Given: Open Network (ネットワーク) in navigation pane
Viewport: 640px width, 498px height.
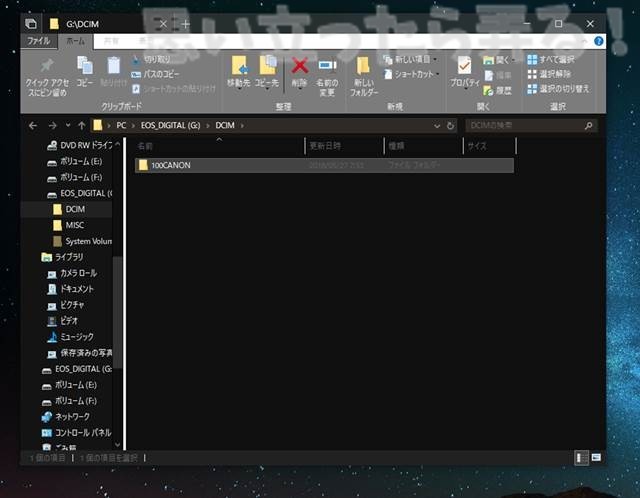Looking at the screenshot, I should (x=65, y=417).
